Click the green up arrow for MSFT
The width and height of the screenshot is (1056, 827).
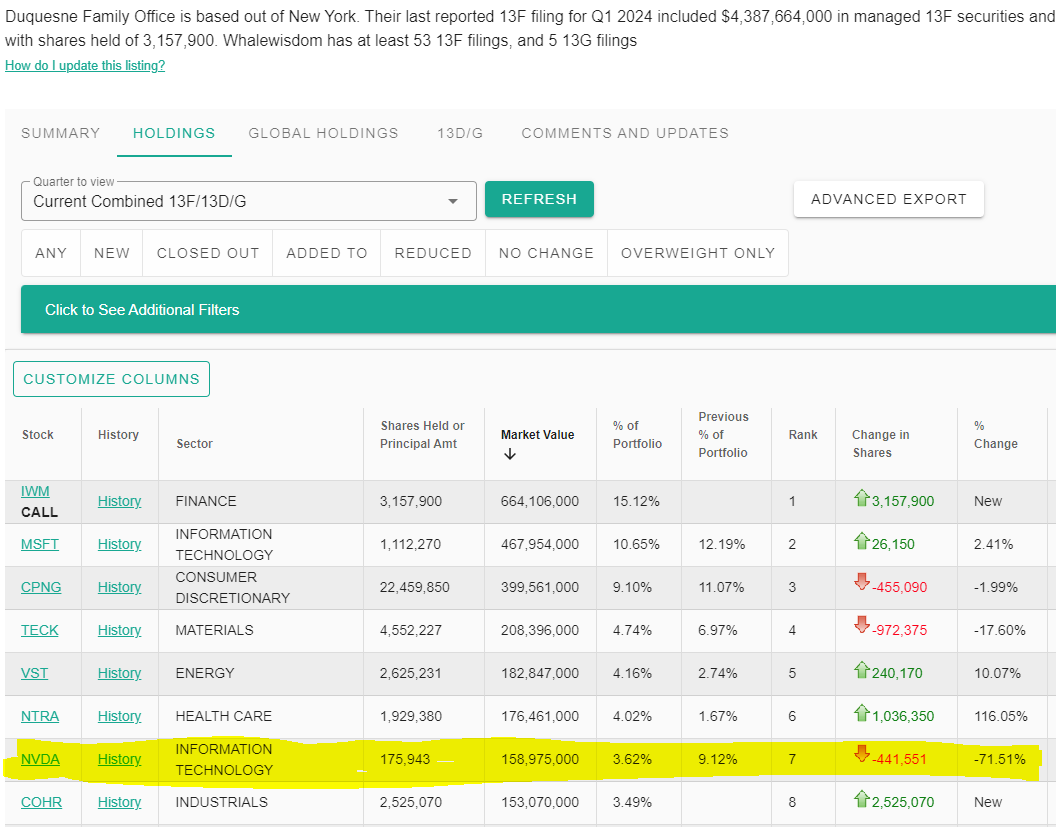click(x=861, y=541)
